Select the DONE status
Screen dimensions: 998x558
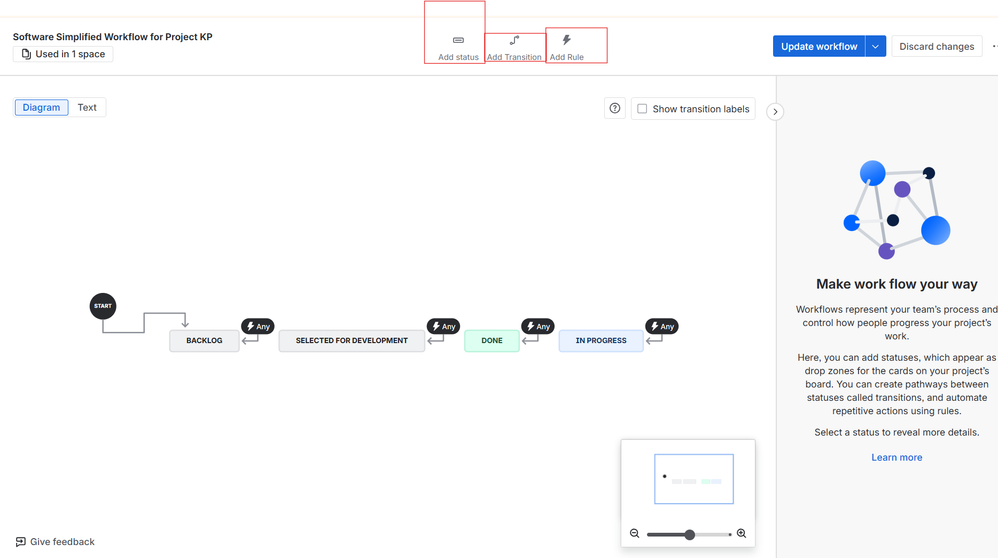click(x=492, y=340)
